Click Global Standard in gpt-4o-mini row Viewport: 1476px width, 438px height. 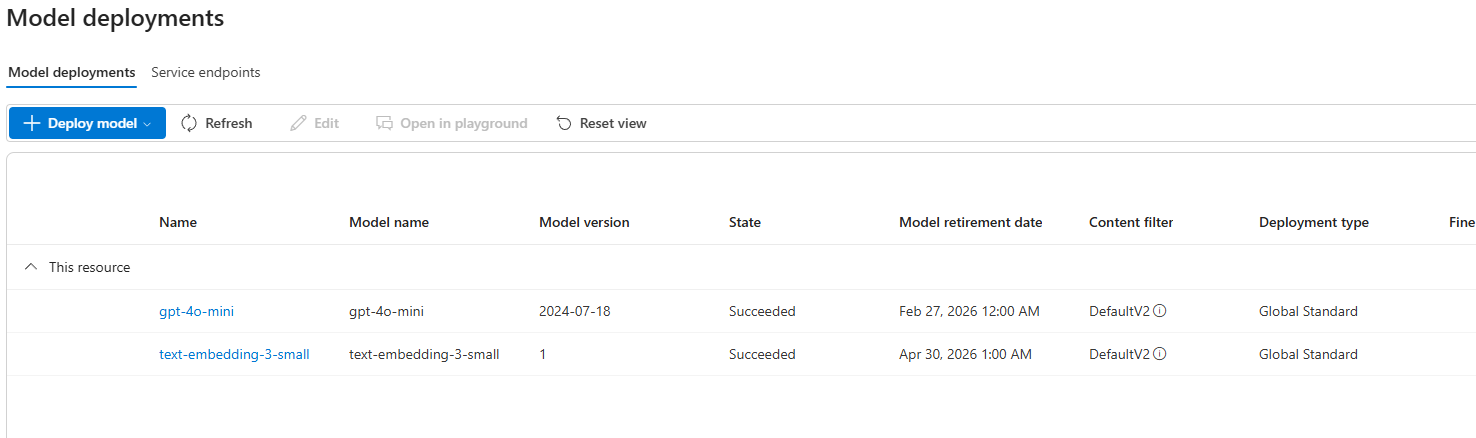[x=1308, y=311]
